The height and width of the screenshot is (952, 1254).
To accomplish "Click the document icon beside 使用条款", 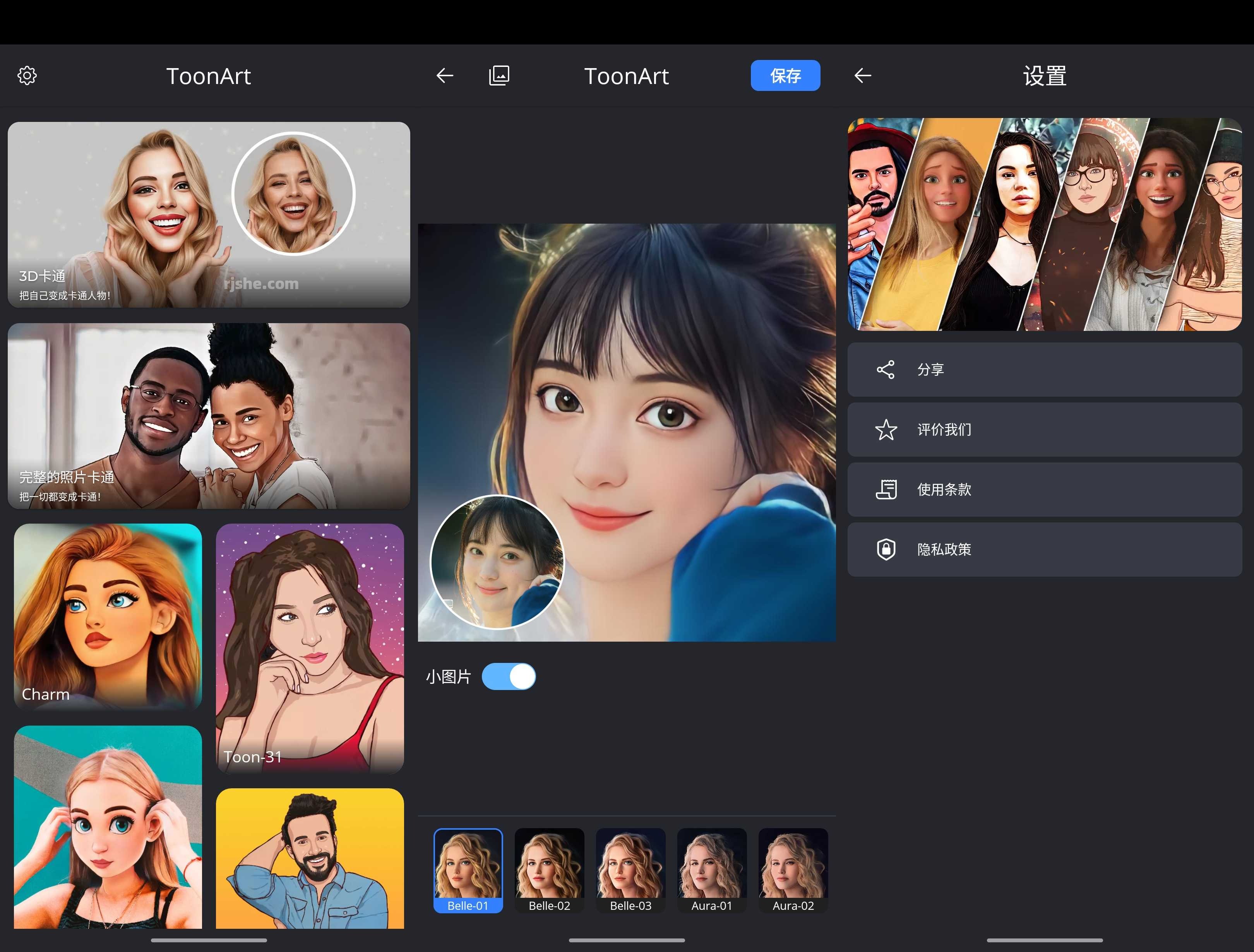I will (886, 489).
